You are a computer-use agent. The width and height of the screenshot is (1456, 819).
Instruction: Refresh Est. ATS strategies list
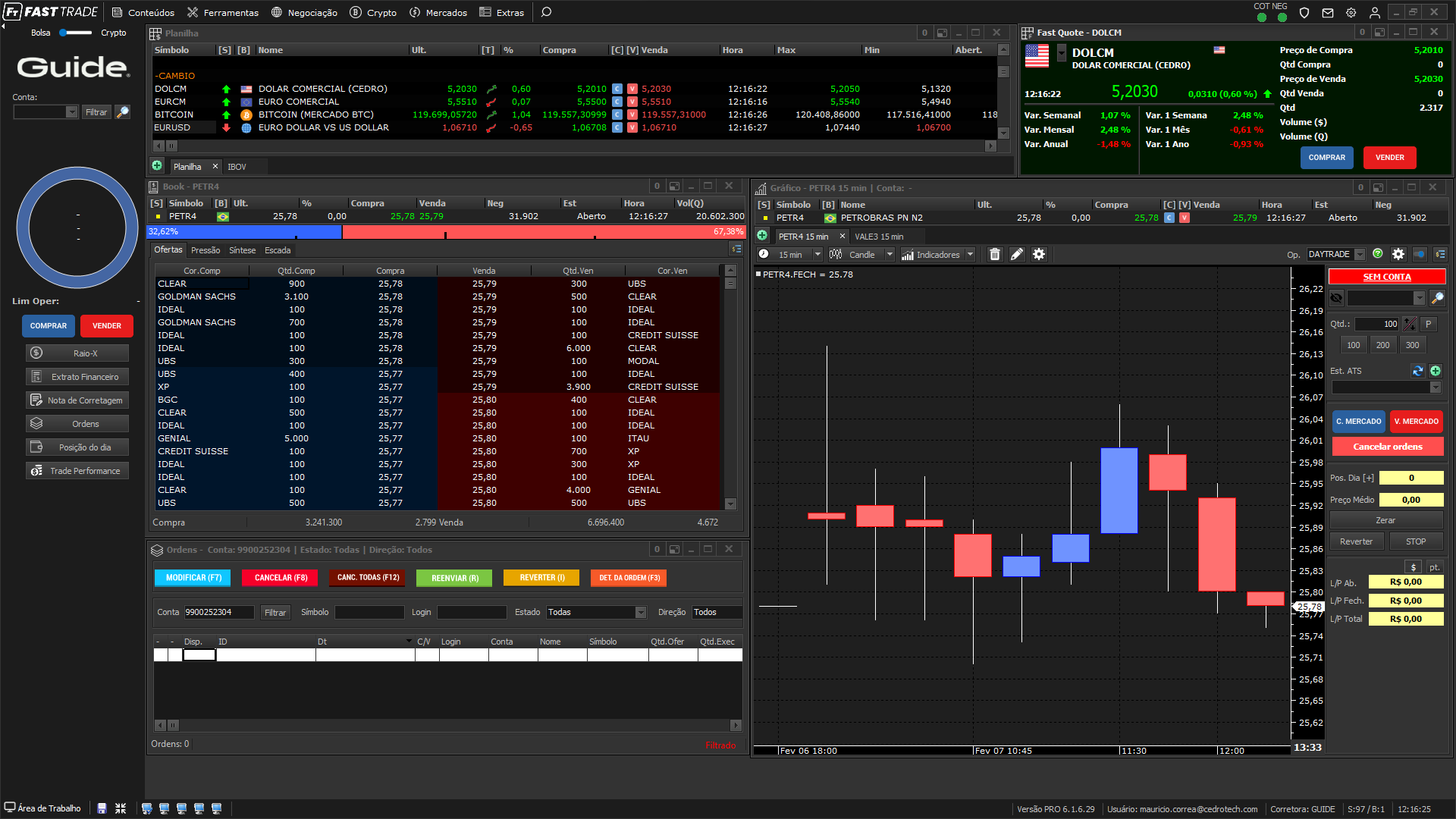point(1417,371)
